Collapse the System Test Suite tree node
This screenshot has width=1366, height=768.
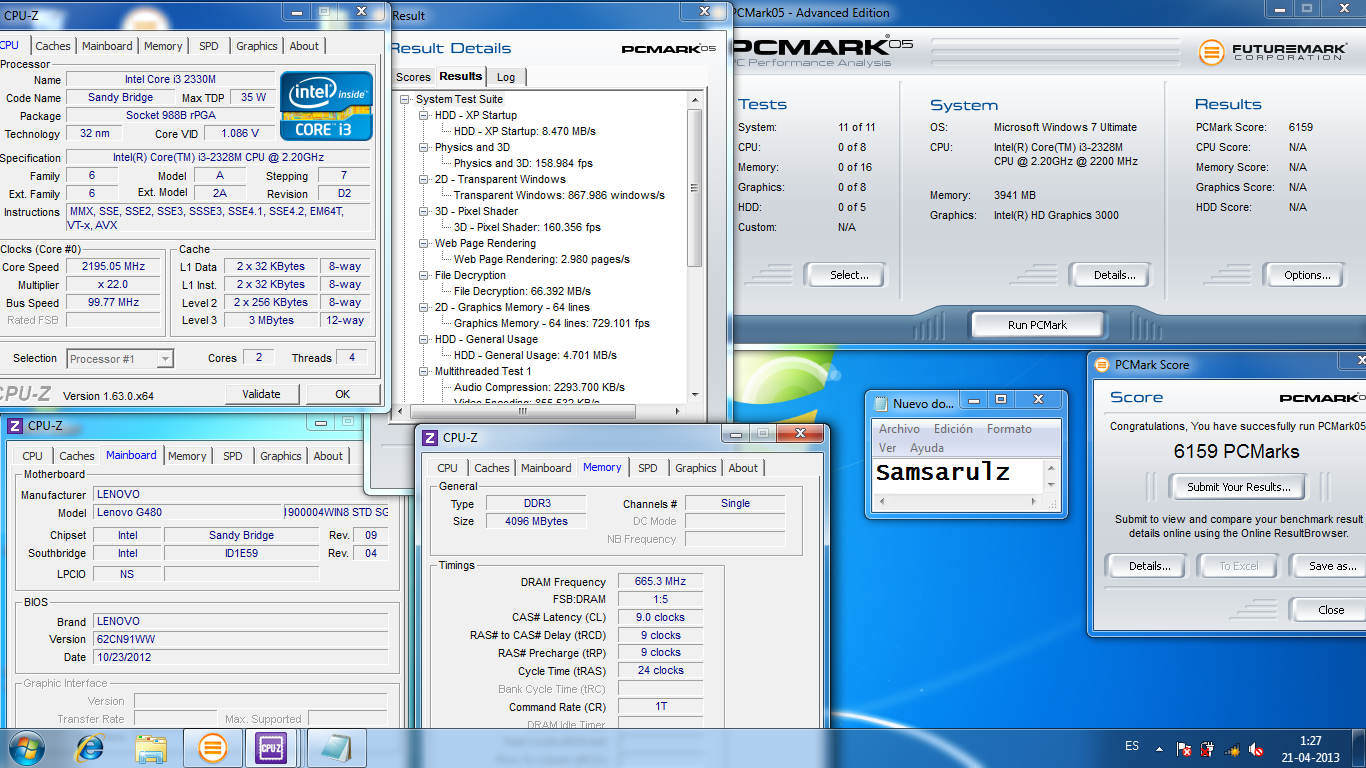point(406,99)
